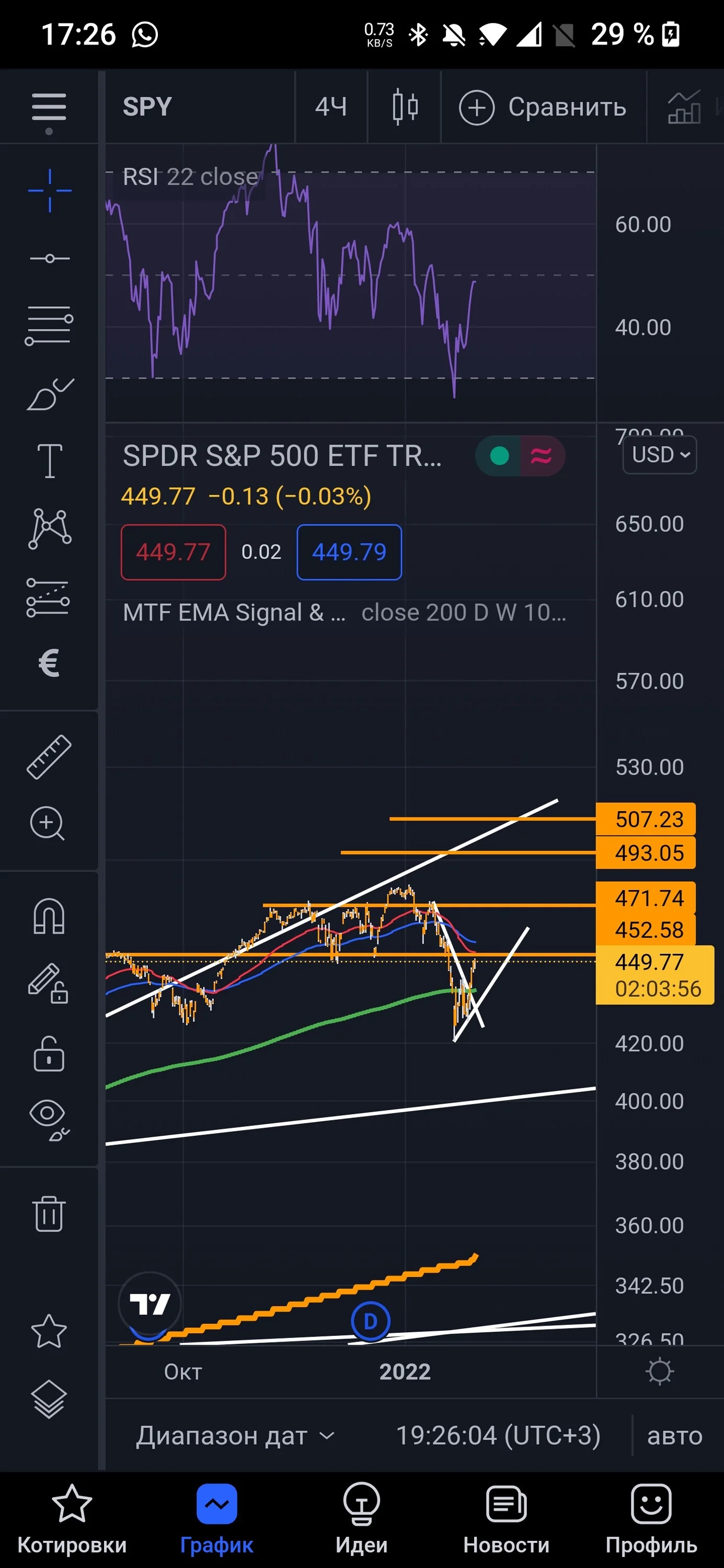
Task: Click Сравнить to compare symbols
Action: pos(543,107)
